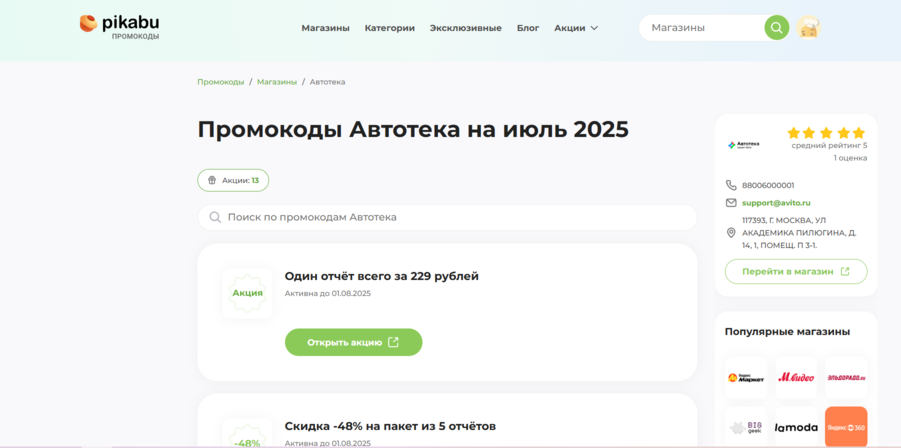Click the phone icon next to 88006000001

(x=731, y=186)
